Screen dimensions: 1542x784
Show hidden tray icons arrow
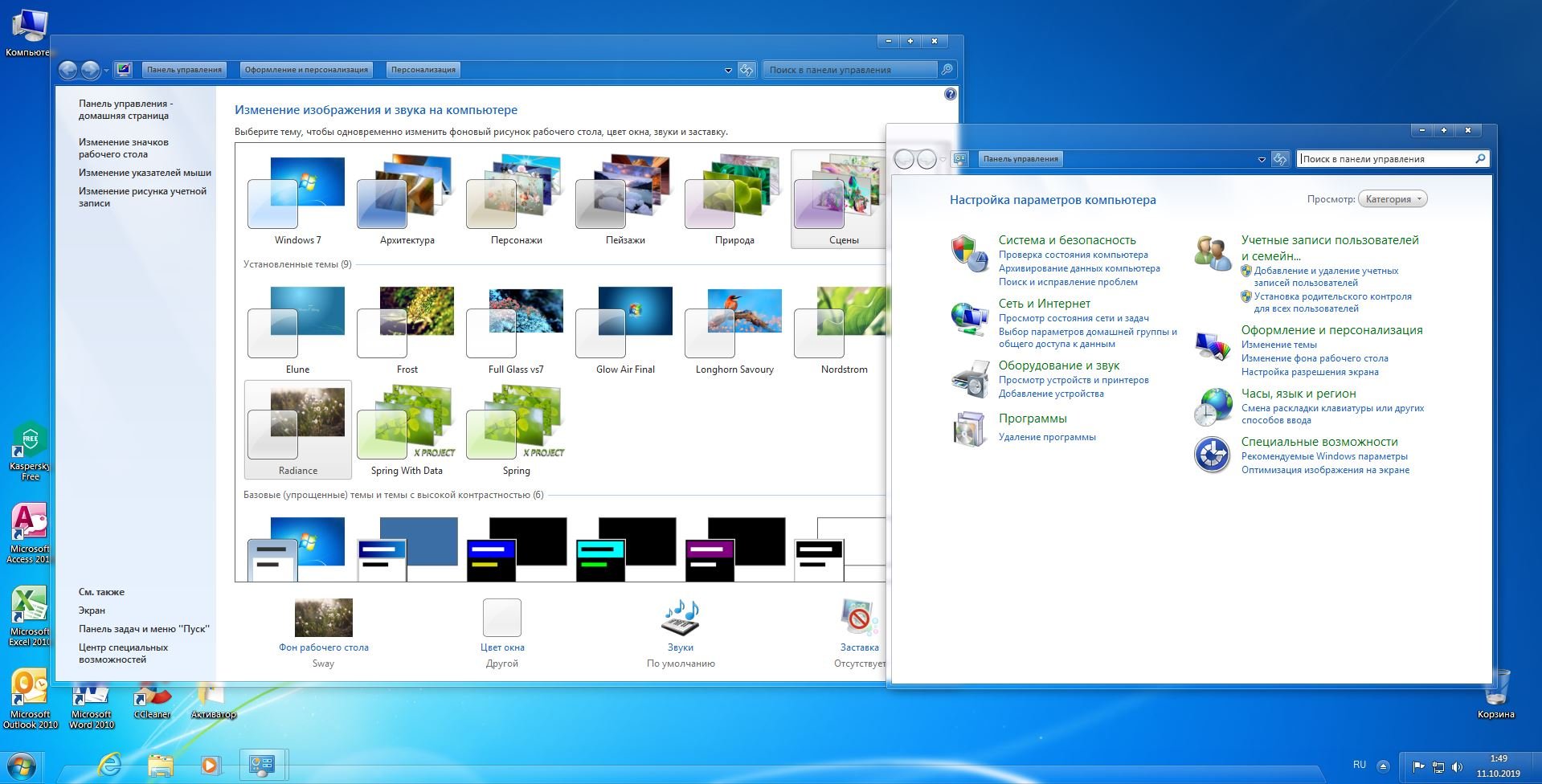tap(1383, 766)
